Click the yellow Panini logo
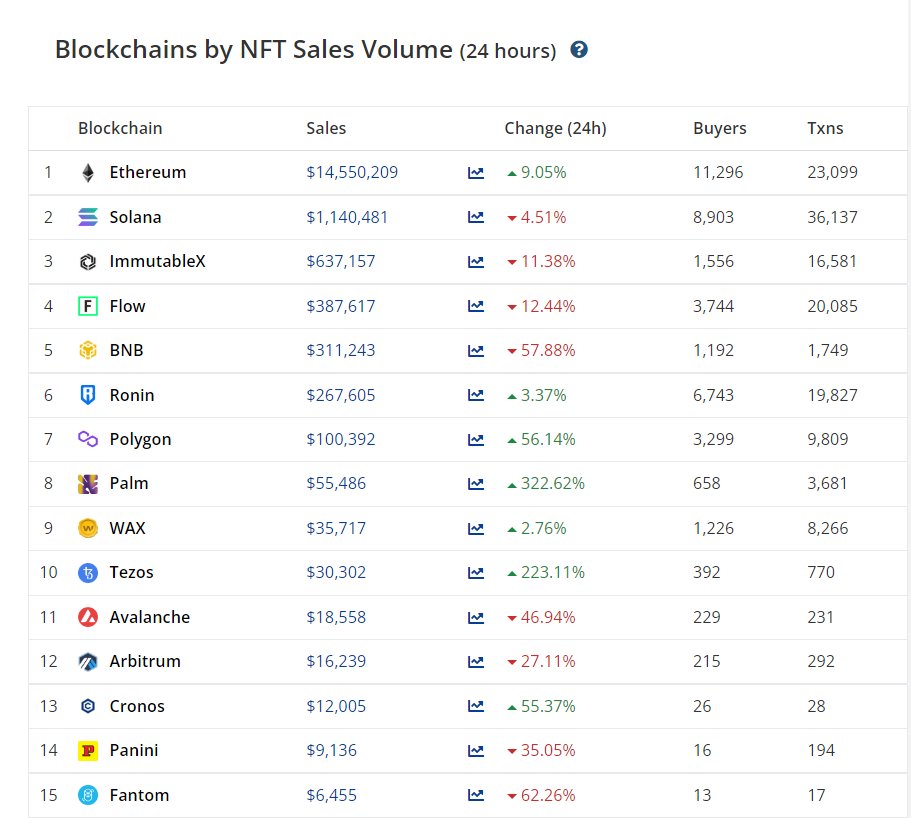 tap(88, 751)
